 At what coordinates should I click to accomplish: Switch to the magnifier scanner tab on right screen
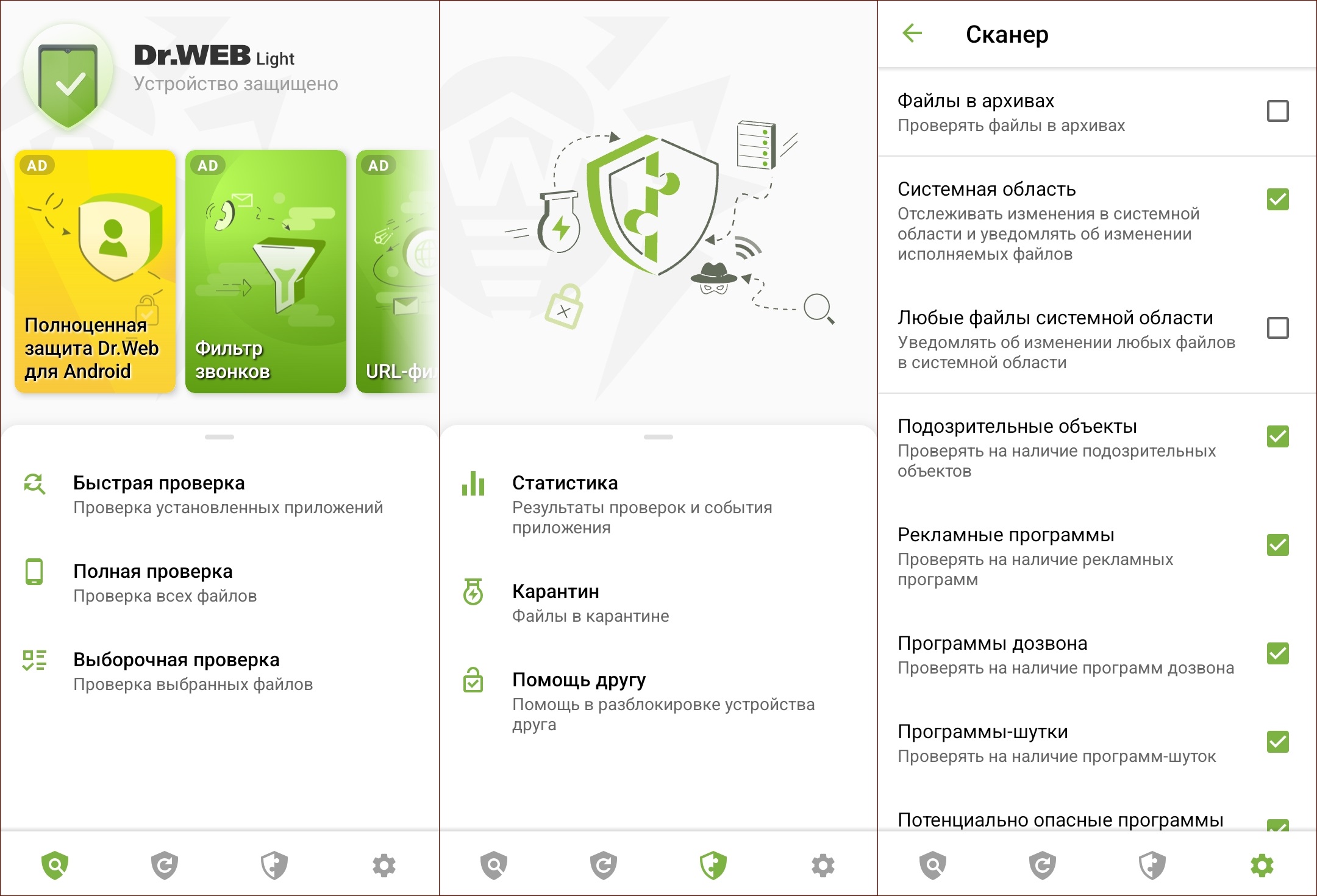tap(933, 865)
